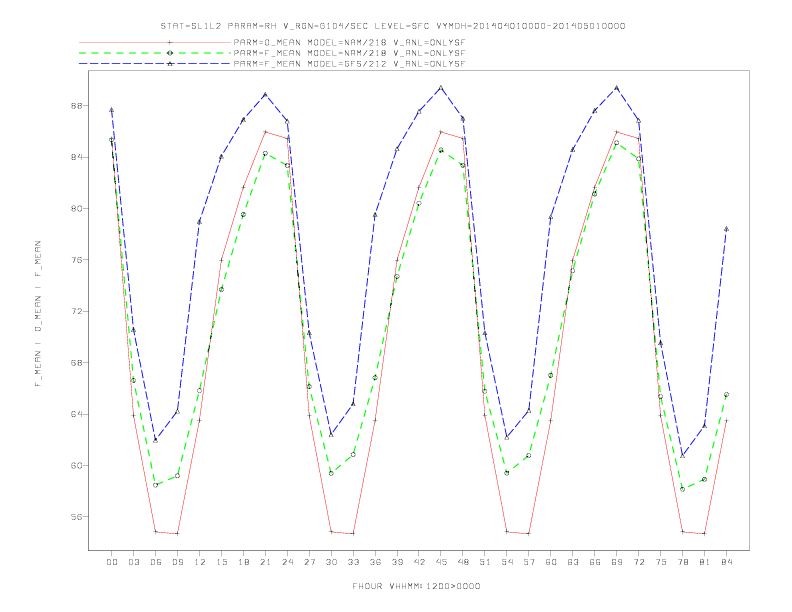This screenshot has height=612, width=792.
Task: Click the x-axis tick label 27
Action: 309,562
